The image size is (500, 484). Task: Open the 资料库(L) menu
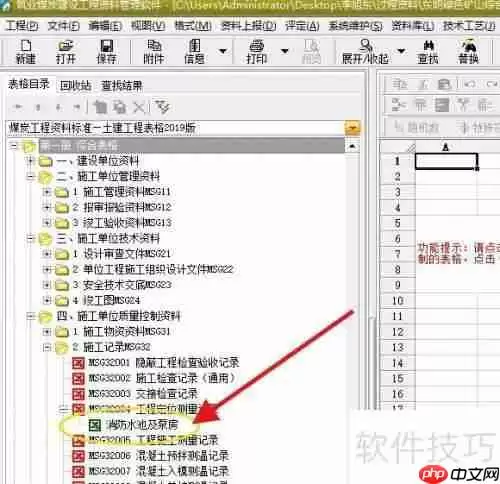tap(413, 26)
